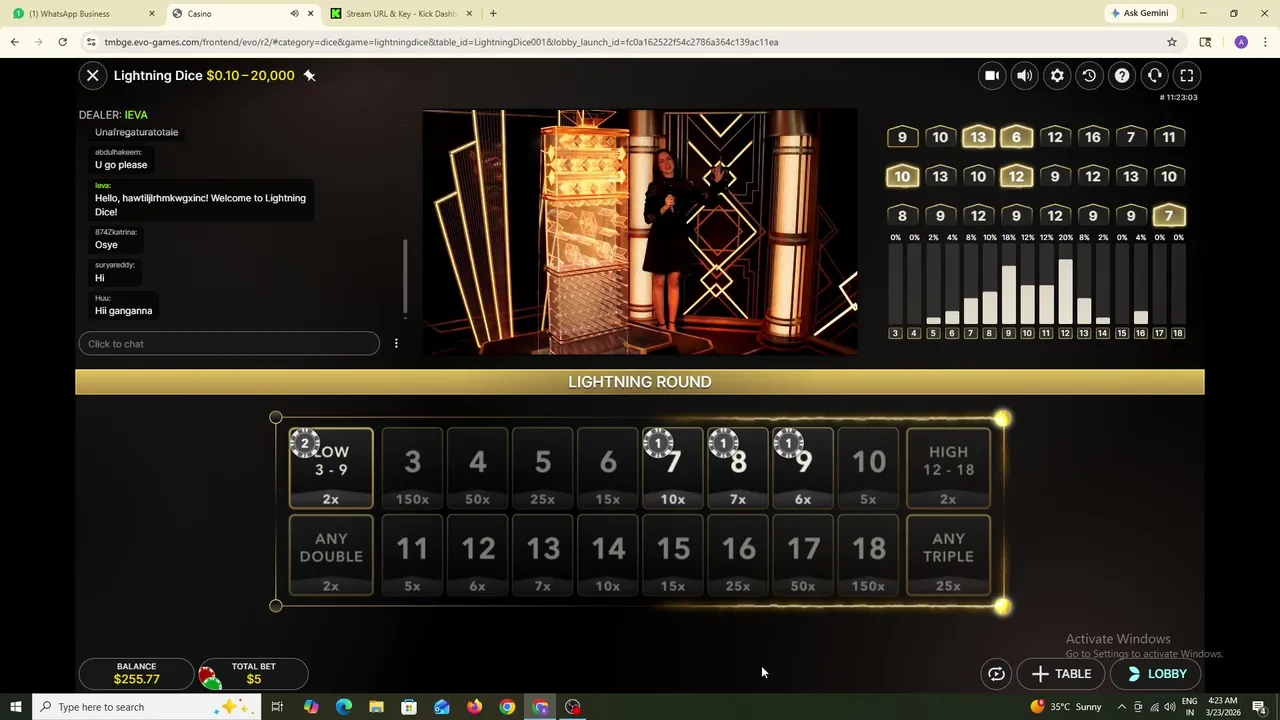This screenshot has width=1280, height=720.
Task: Go to the LOBBY button
Action: (x=1156, y=674)
